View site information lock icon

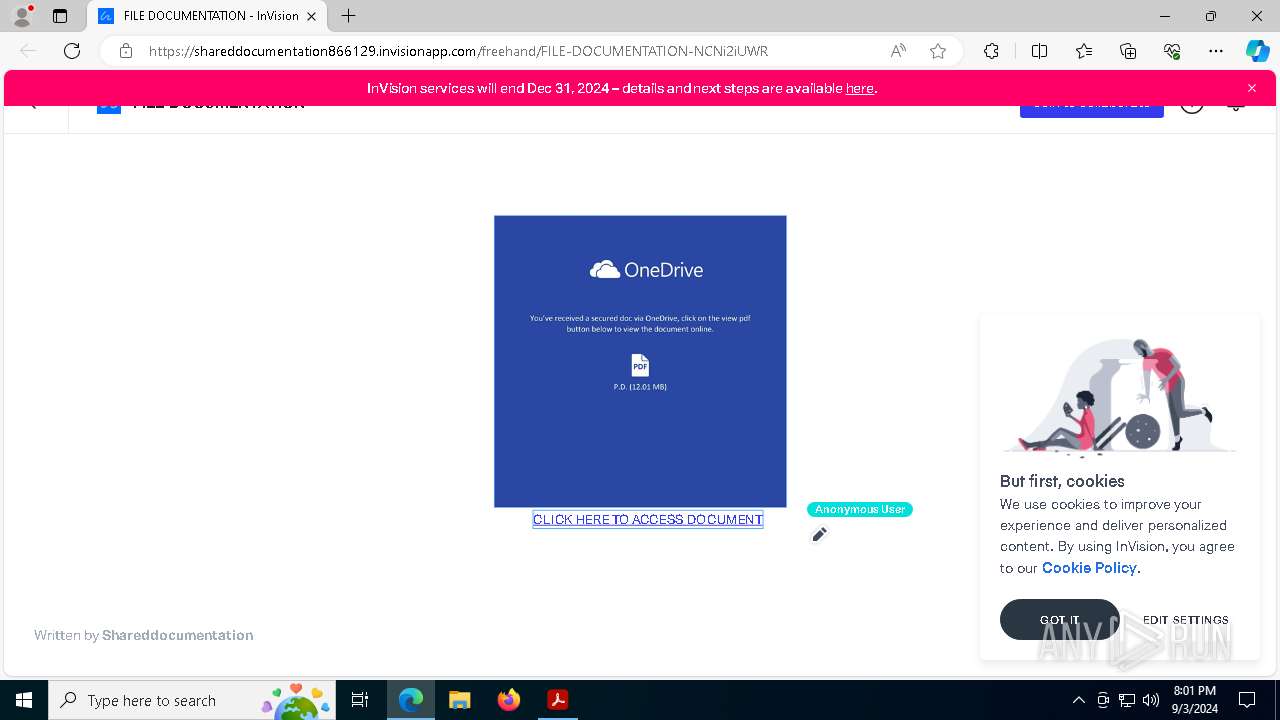[126, 51]
